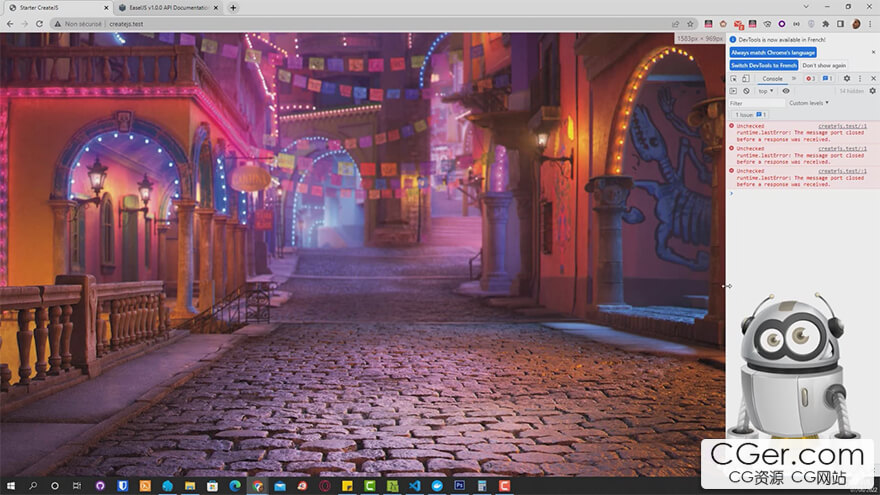Expand more DevTools tabs chevron

794,79
